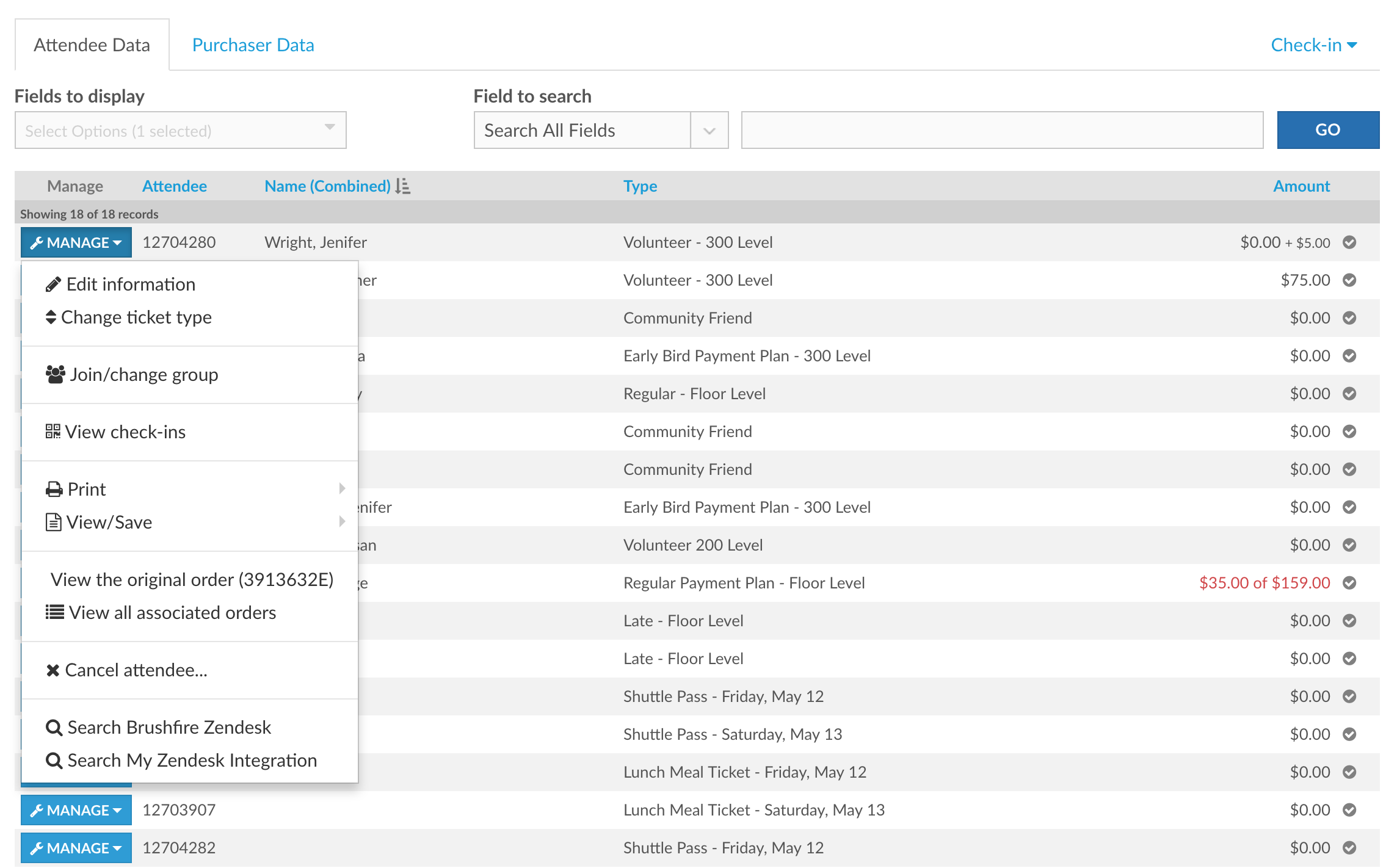Click check circle on Regular - Floor Level row
Viewport: 1397px width, 868px height.
coord(1349,394)
